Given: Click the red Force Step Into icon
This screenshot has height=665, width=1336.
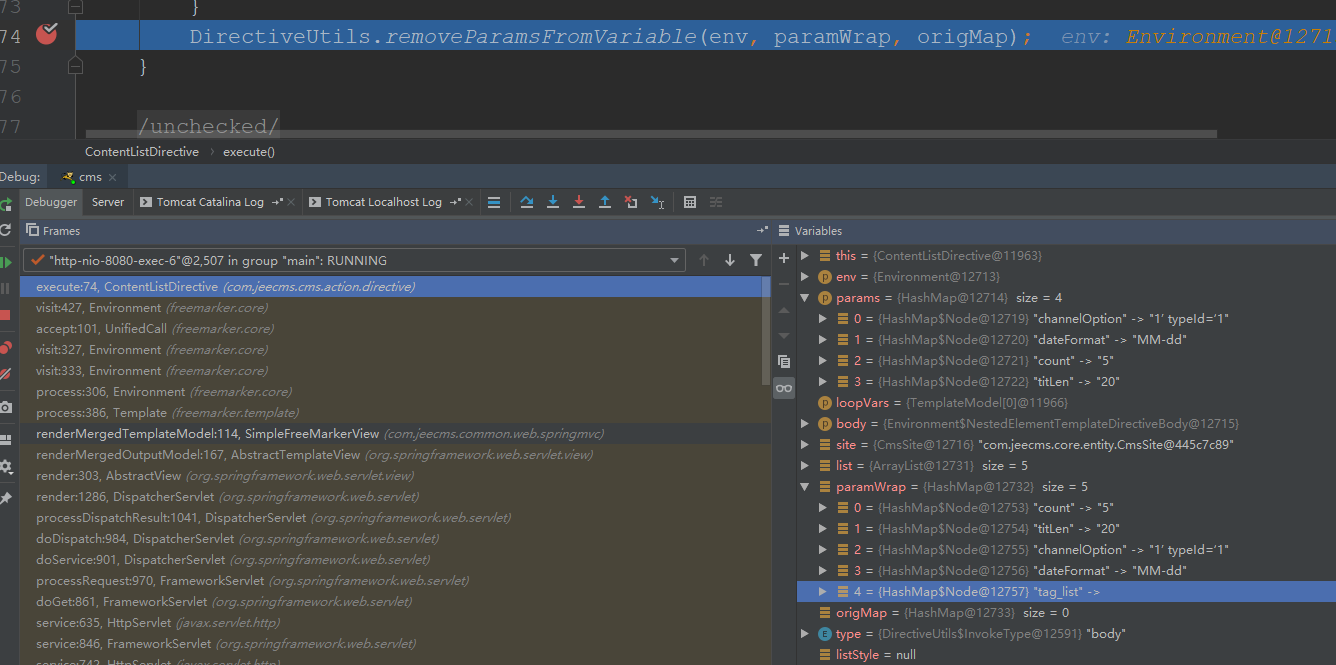Looking at the screenshot, I should point(579,202).
